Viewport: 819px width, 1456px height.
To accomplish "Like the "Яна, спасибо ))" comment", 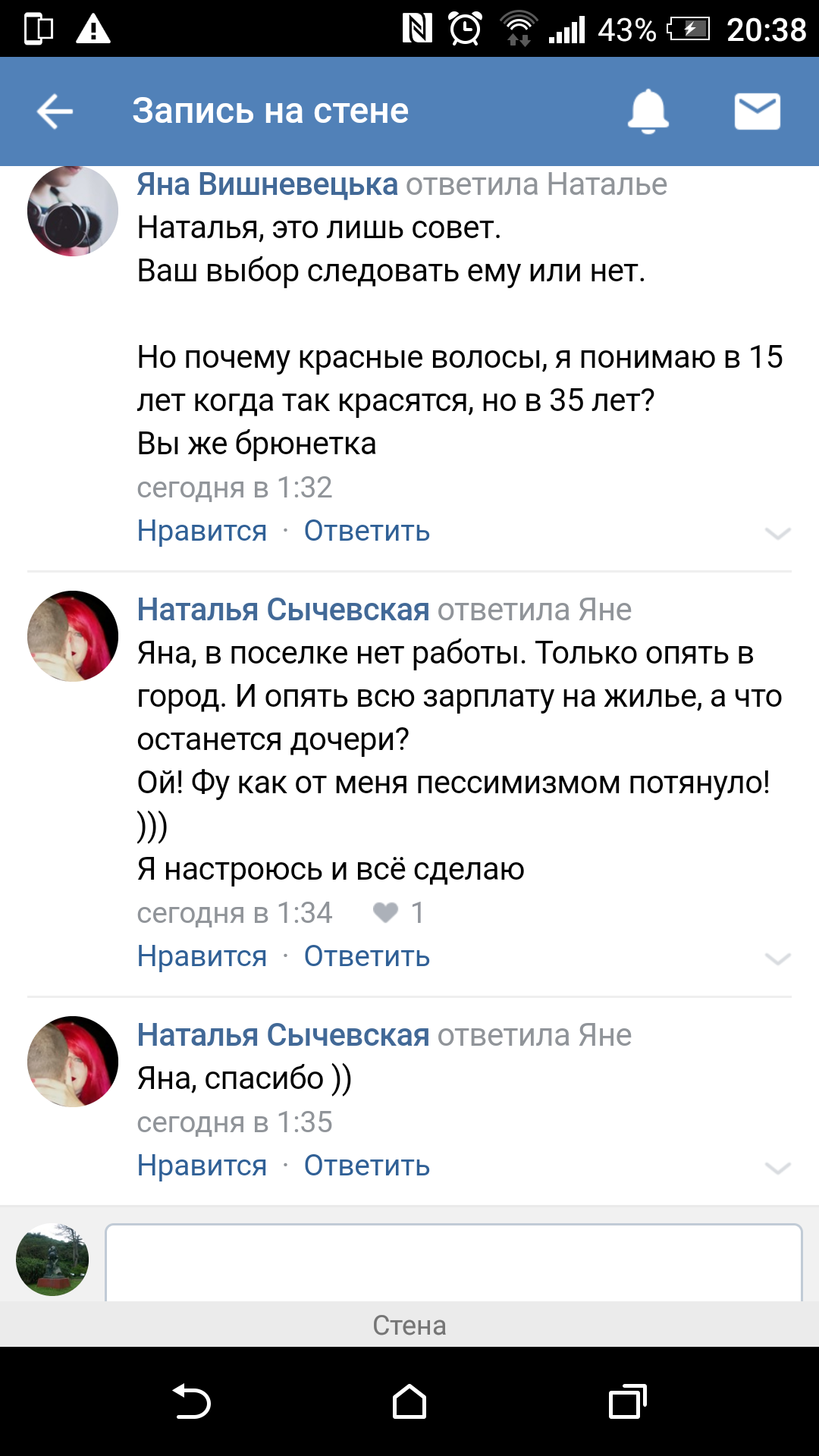I will point(202,1166).
